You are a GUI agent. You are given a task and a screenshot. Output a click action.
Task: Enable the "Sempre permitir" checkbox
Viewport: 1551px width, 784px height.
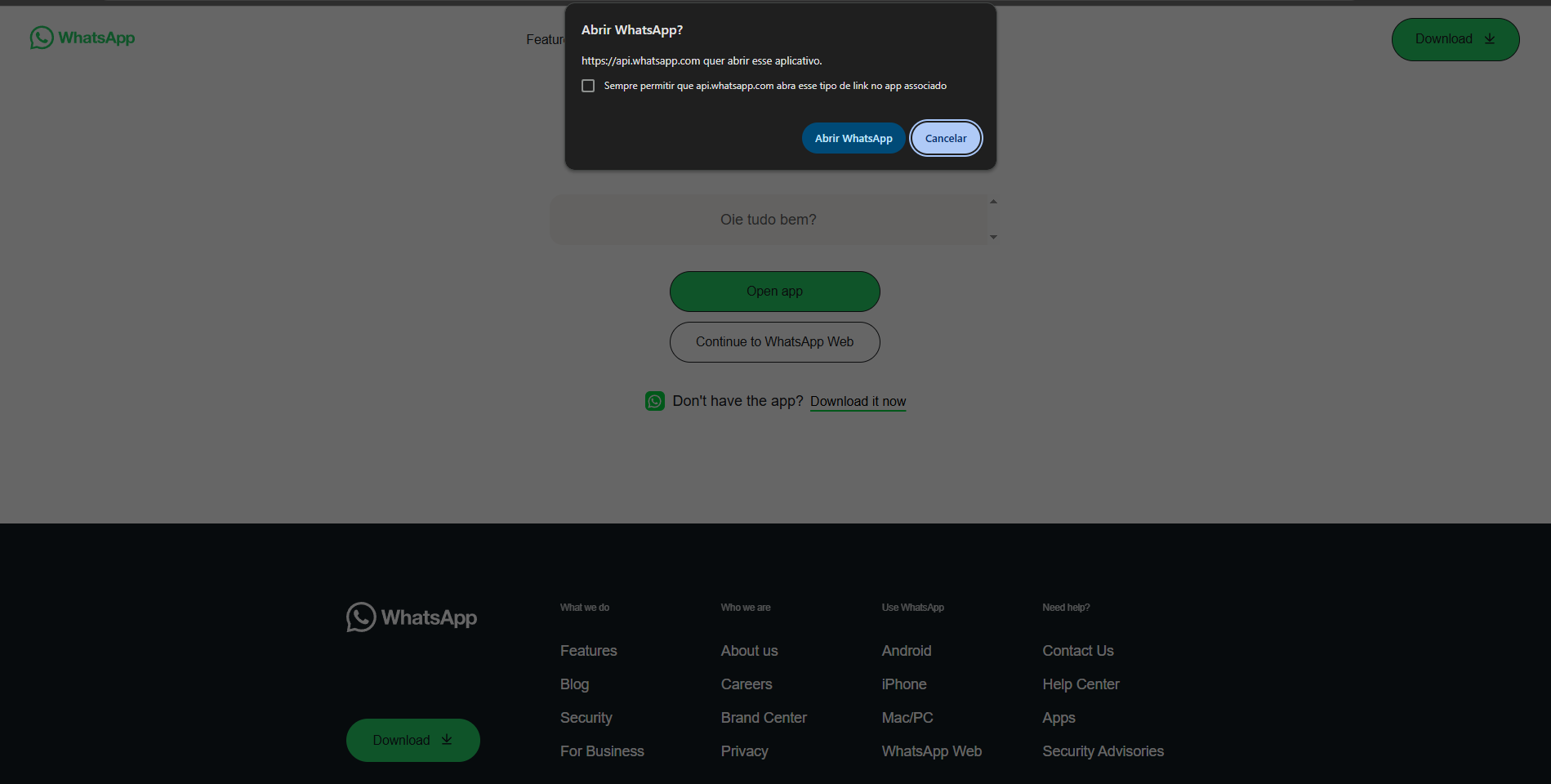(x=588, y=86)
